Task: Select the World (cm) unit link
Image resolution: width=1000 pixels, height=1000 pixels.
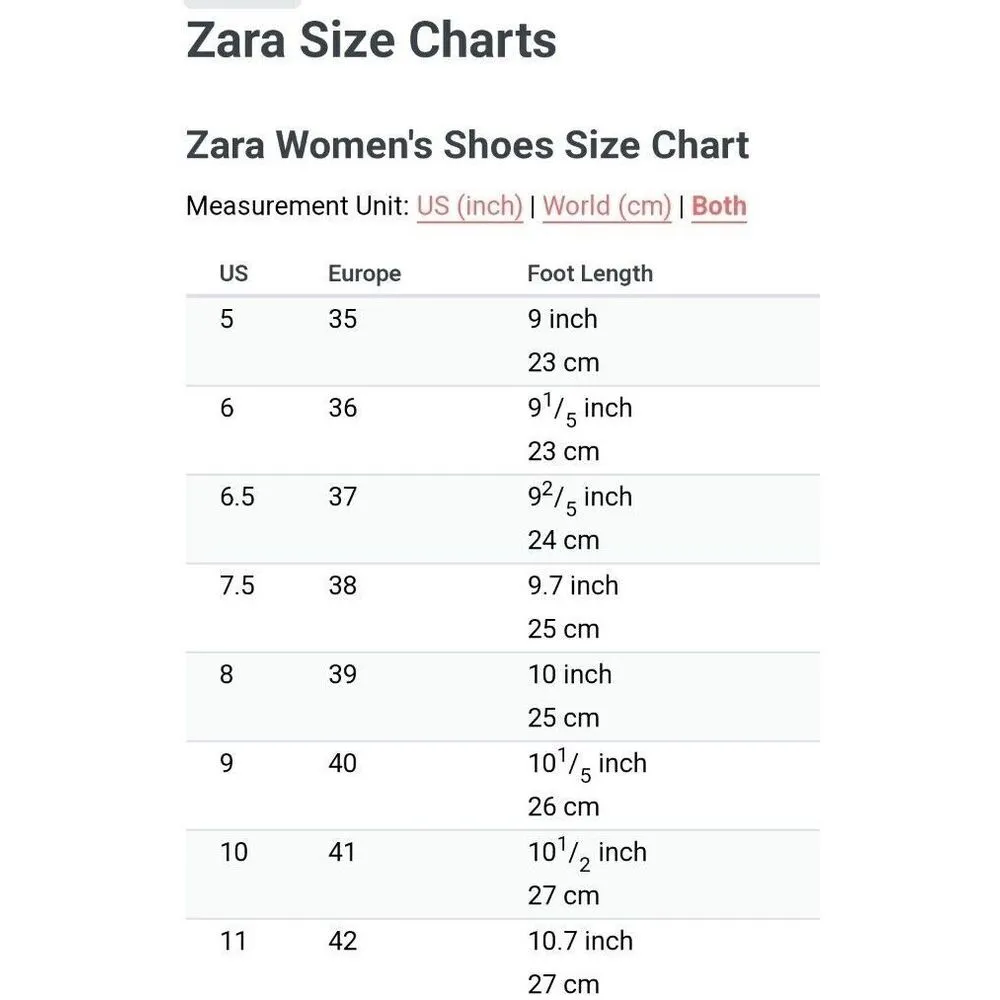Action: (607, 206)
